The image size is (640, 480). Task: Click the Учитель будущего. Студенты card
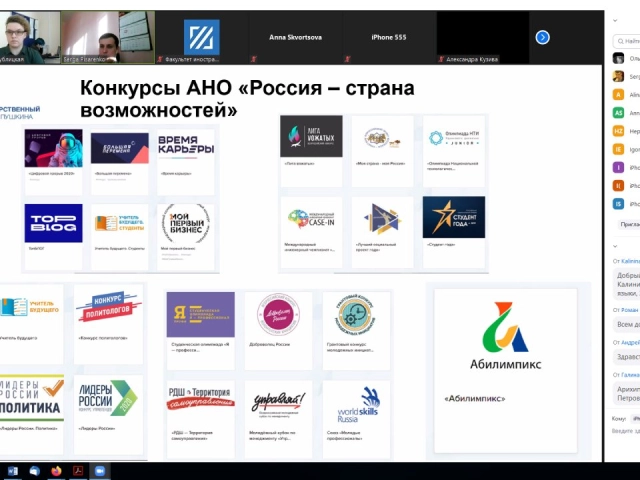pyautogui.click(x=120, y=237)
